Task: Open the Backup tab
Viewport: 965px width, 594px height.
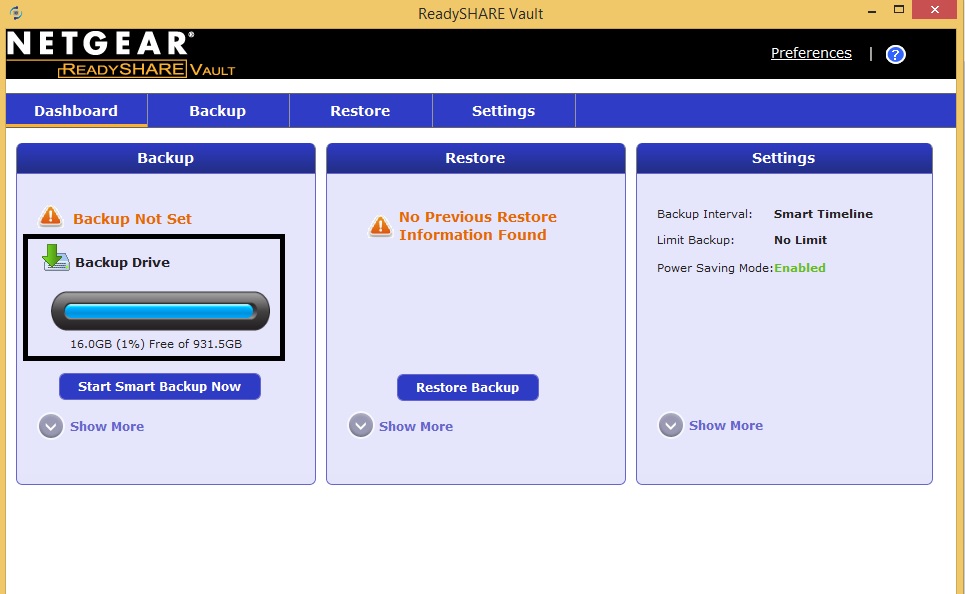Action: (x=218, y=111)
